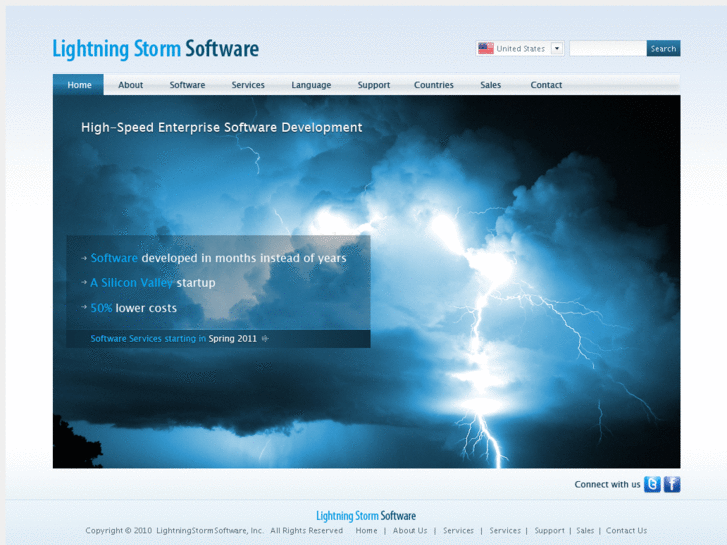The height and width of the screenshot is (545, 727).
Task: Go to Sales in the top navigation
Action: tap(491, 85)
